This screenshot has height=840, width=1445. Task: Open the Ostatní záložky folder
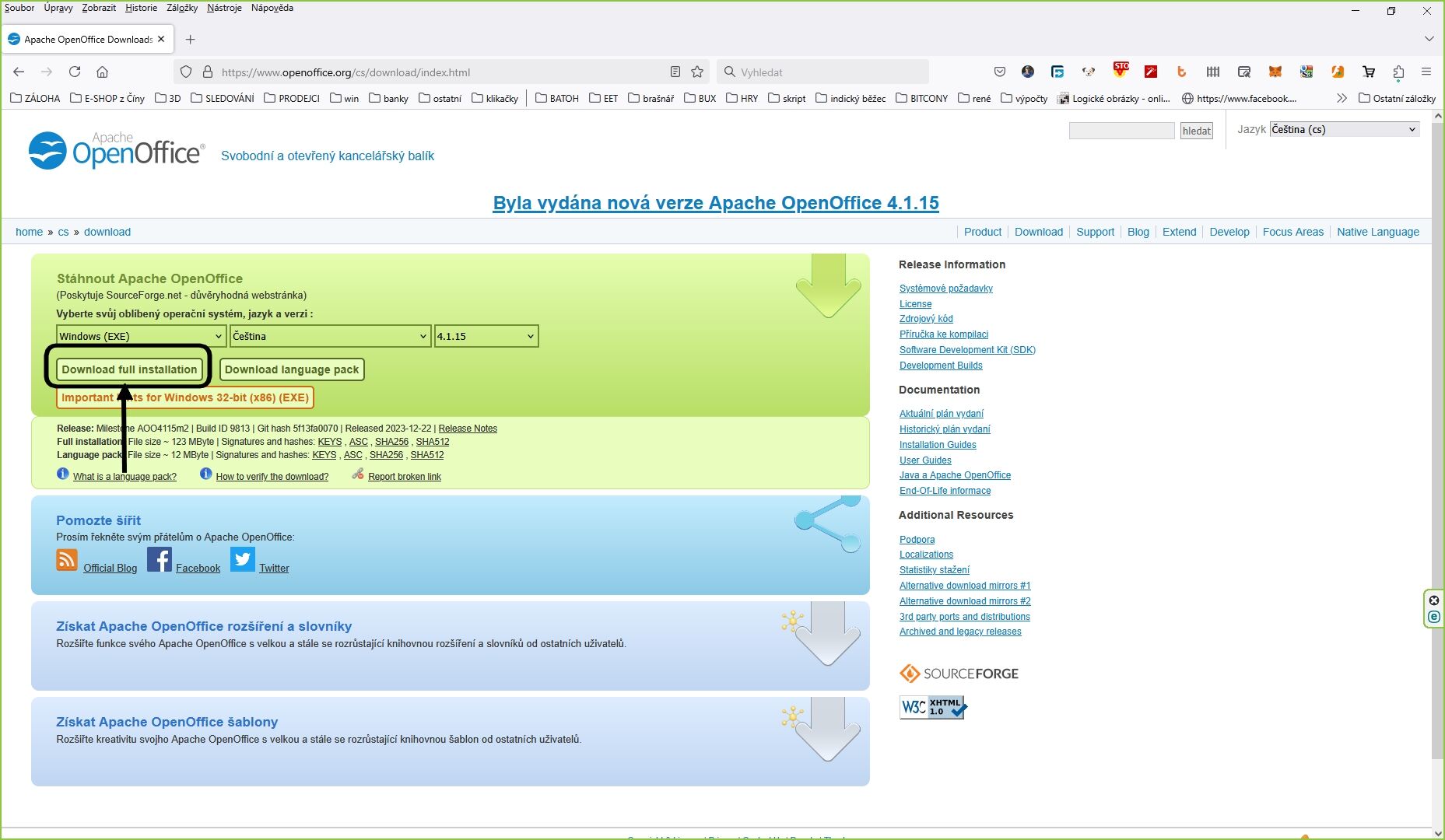(1397, 98)
